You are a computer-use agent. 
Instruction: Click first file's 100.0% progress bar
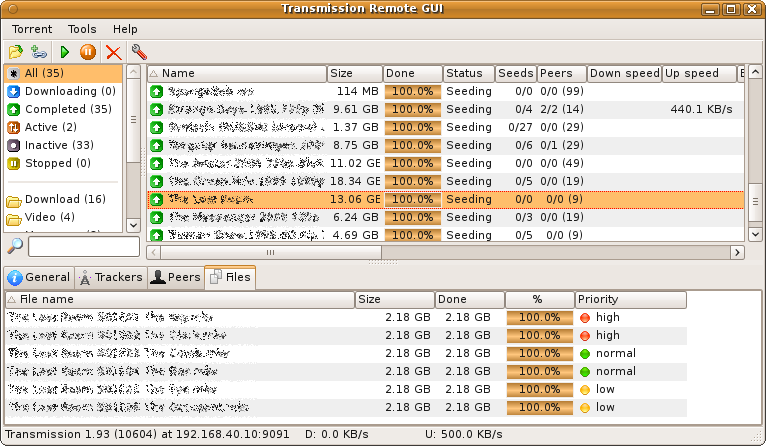[540, 318]
